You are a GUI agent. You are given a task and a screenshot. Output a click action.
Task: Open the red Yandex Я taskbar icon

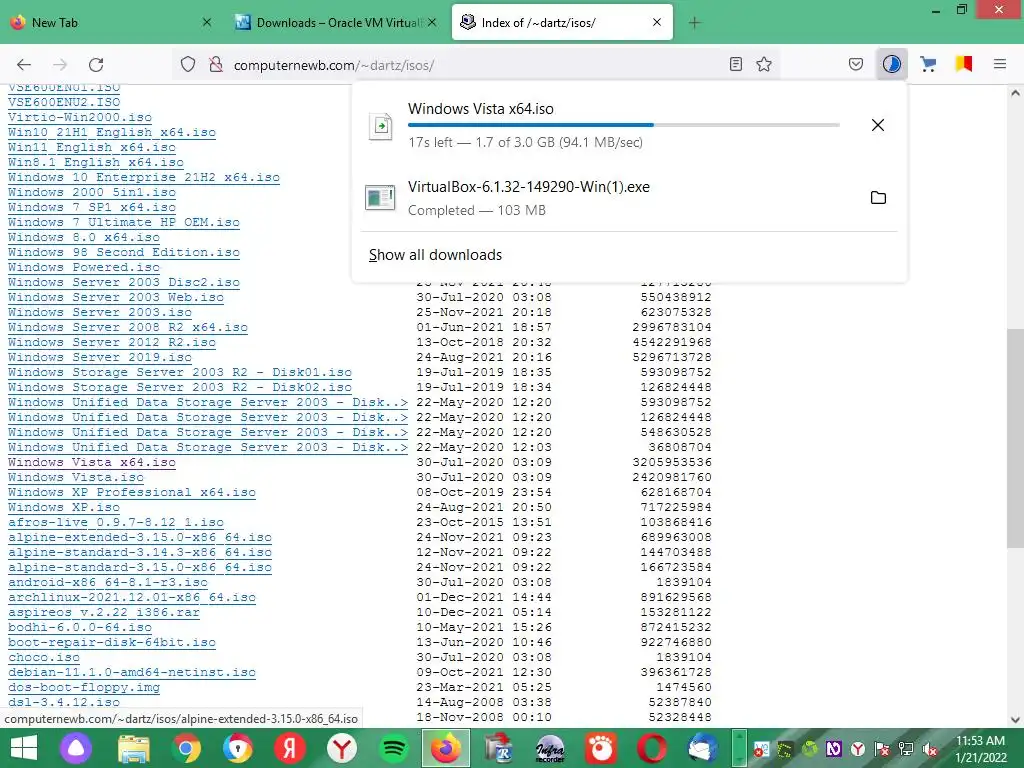pyautogui.click(x=289, y=748)
